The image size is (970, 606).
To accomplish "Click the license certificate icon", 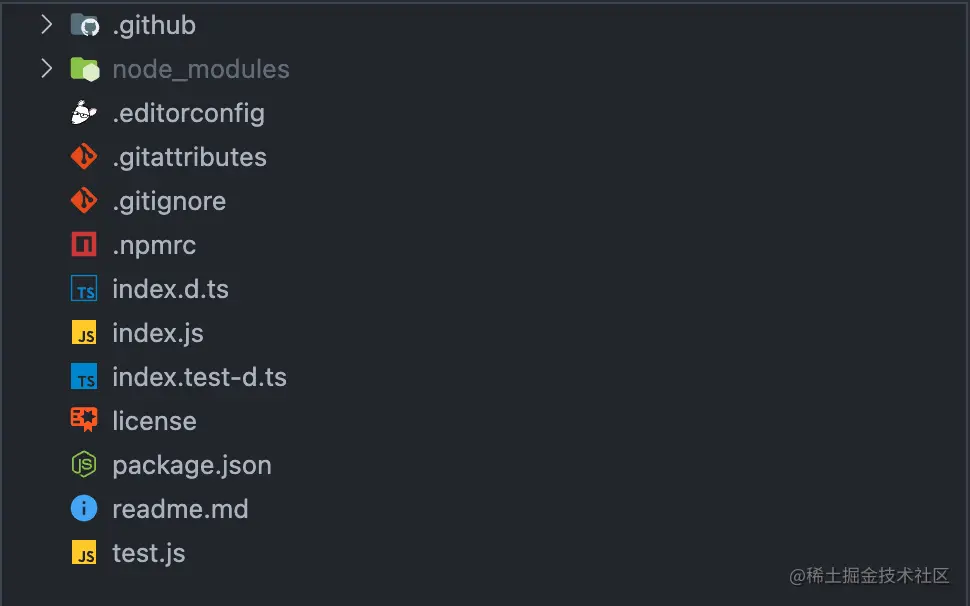I will pos(84,421).
